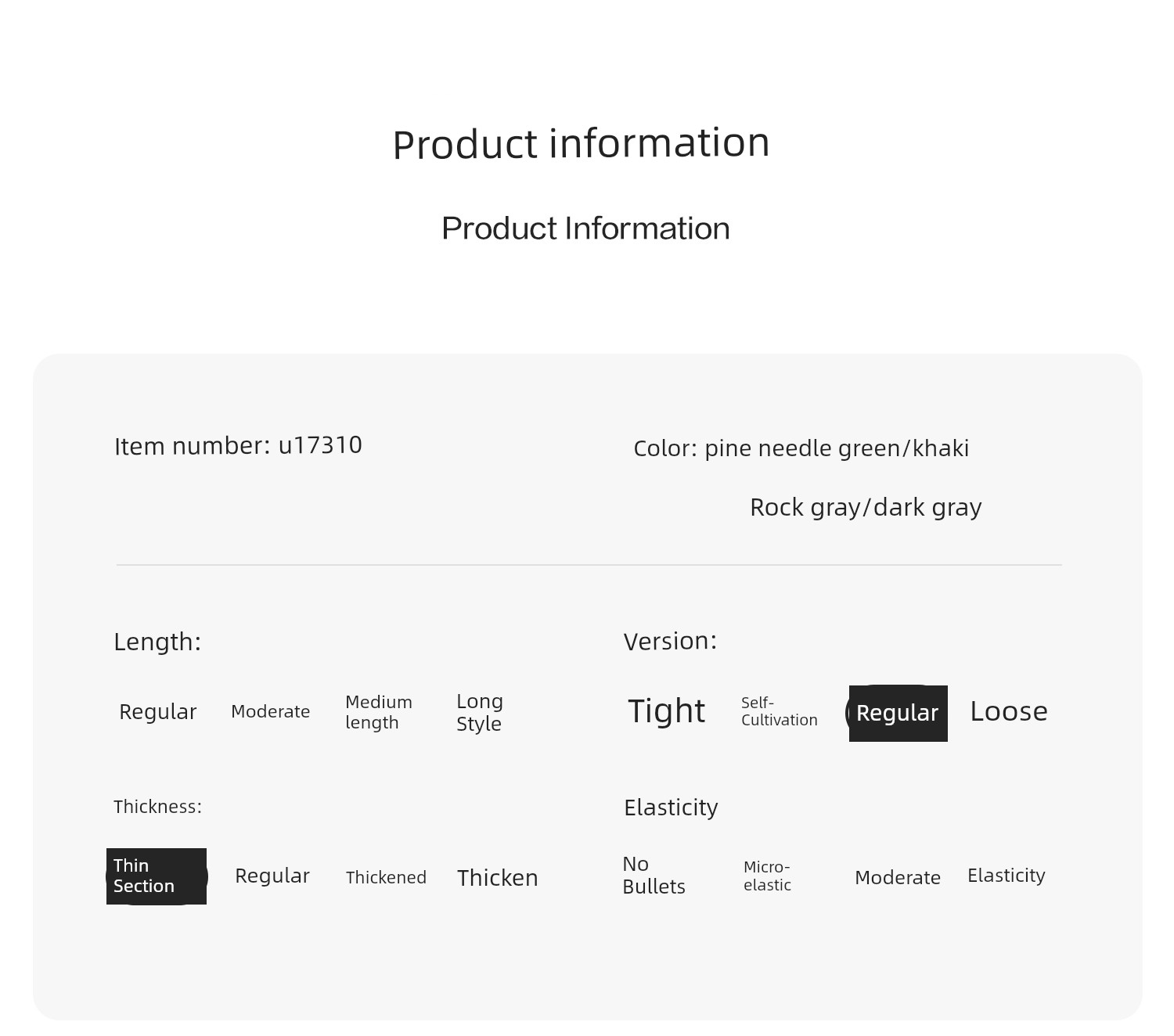The width and height of the screenshot is (1174, 1036).
Task: Select the Elasticity option at row end
Action: click(x=1007, y=876)
